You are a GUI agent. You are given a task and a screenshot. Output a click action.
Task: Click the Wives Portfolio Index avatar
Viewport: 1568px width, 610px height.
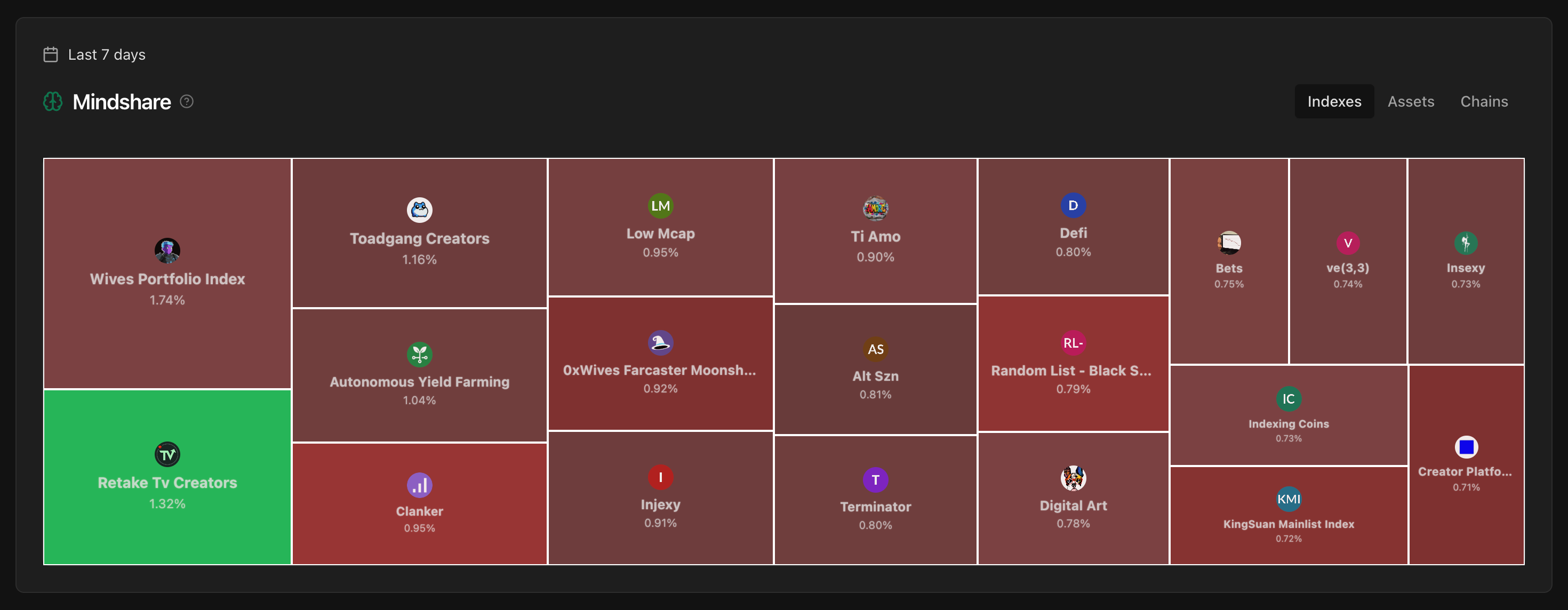click(x=167, y=250)
